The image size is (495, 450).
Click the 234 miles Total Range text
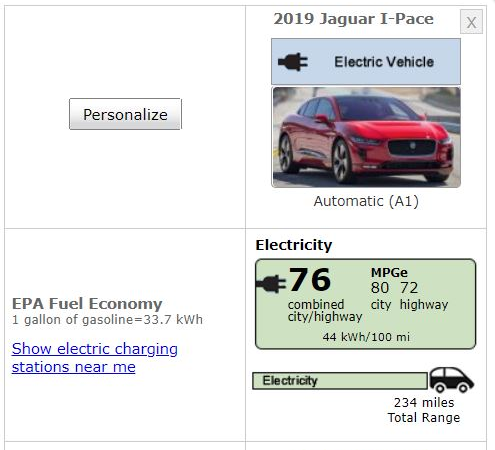point(424,410)
